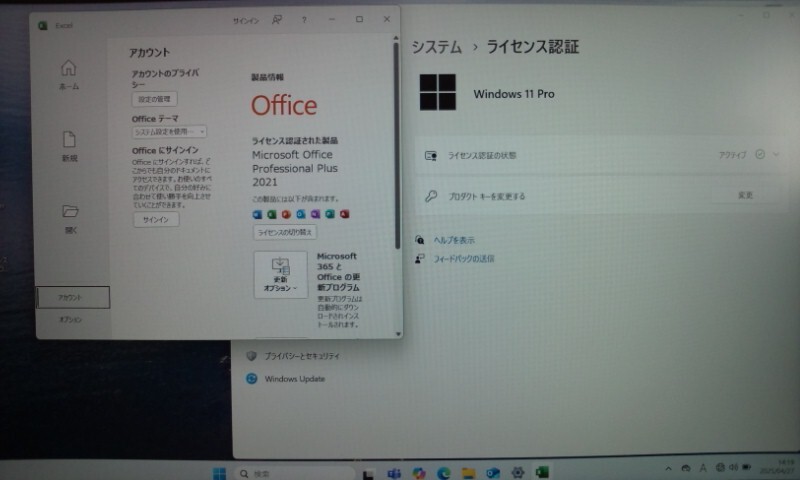Click the 設定の管理 privacy button

(155, 99)
